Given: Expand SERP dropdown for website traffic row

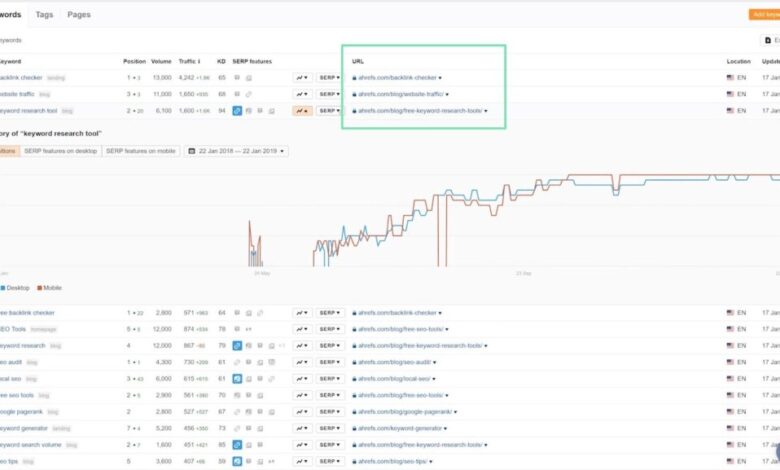Looking at the screenshot, I should 329,94.
